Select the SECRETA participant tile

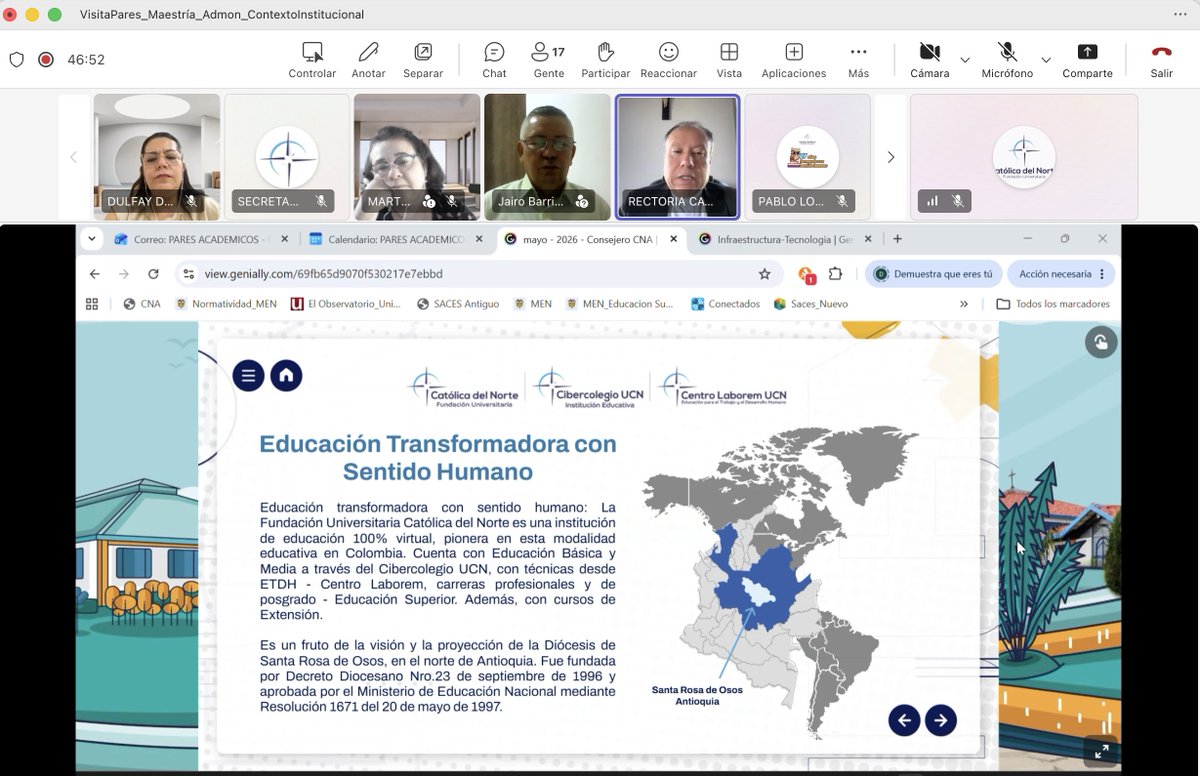coord(287,157)
